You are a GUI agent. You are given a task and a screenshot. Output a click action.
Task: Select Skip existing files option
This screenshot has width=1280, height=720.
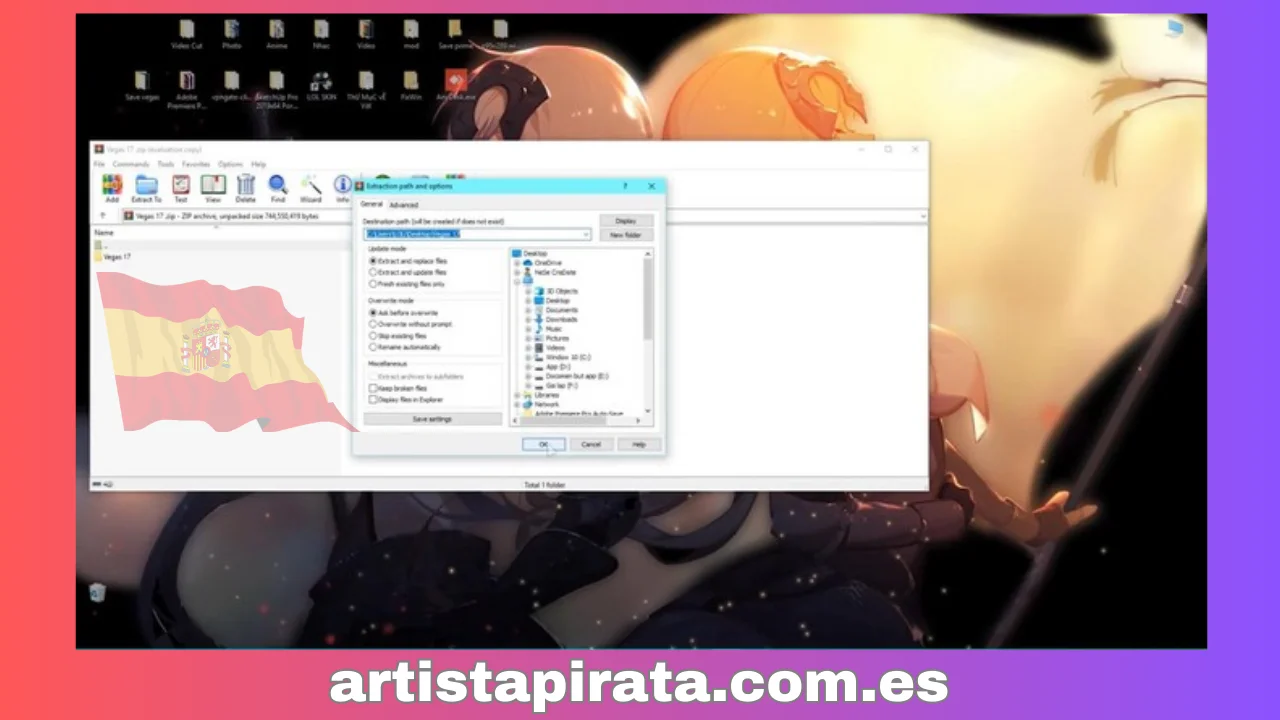[x=398, y=336]
